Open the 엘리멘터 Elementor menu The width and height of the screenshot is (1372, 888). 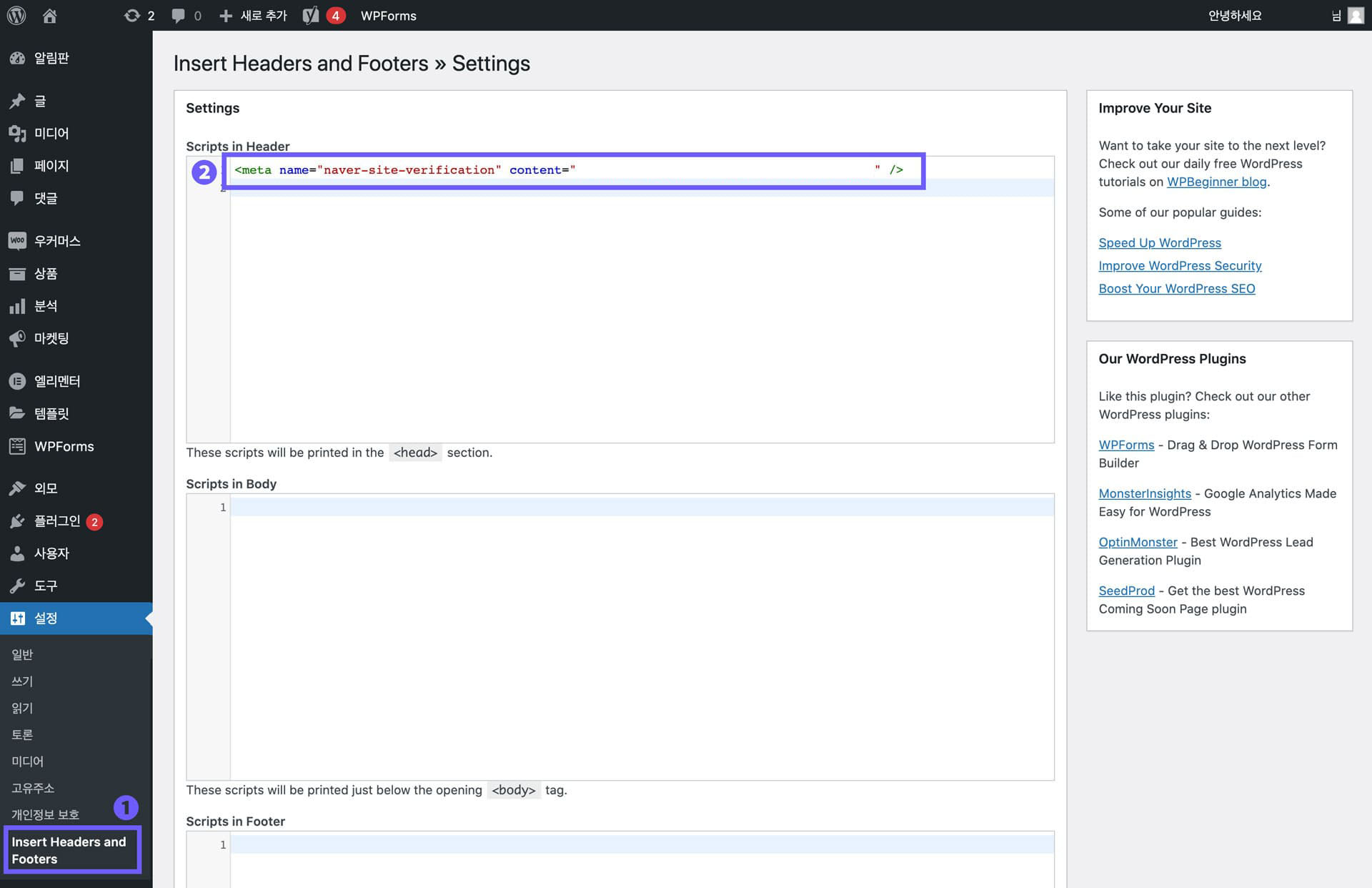57,381
